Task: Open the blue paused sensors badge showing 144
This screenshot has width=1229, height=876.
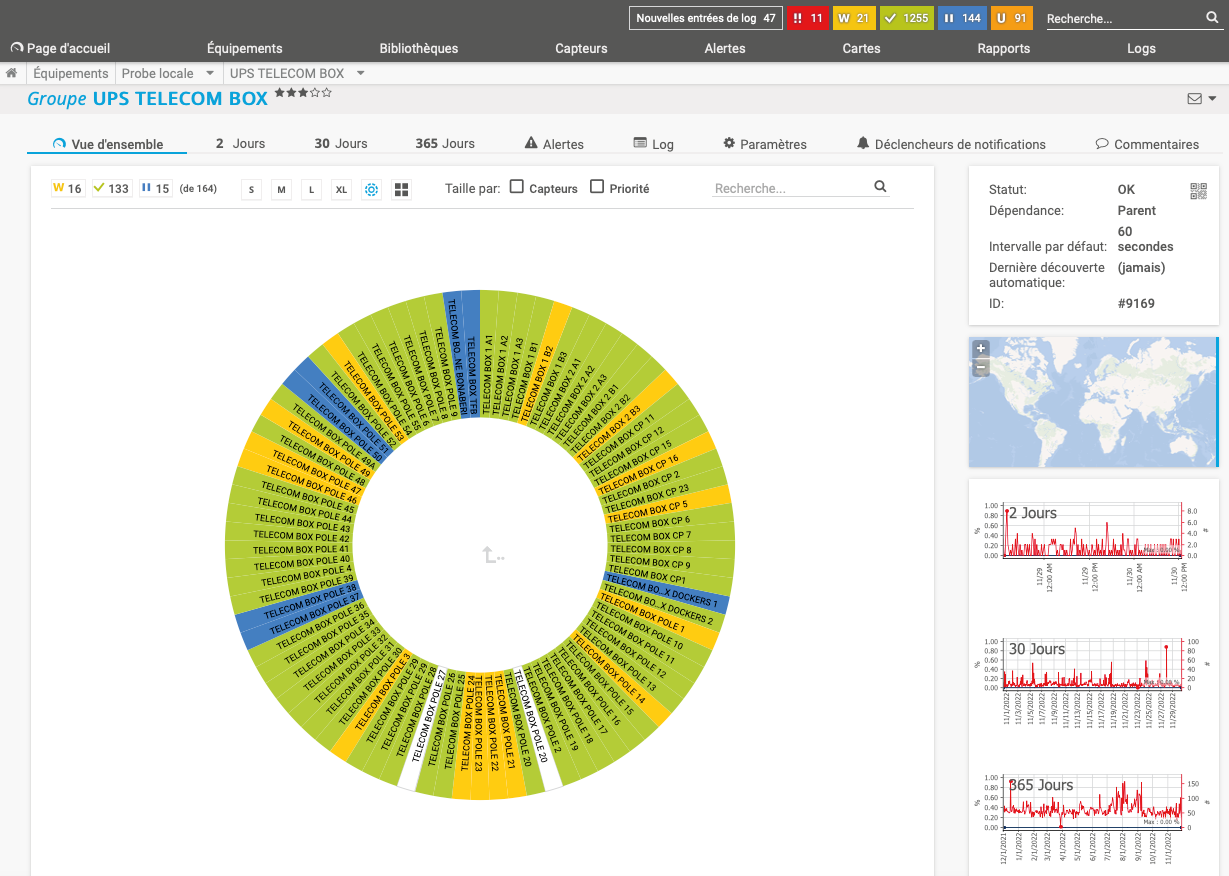Action: click(960, 18)
